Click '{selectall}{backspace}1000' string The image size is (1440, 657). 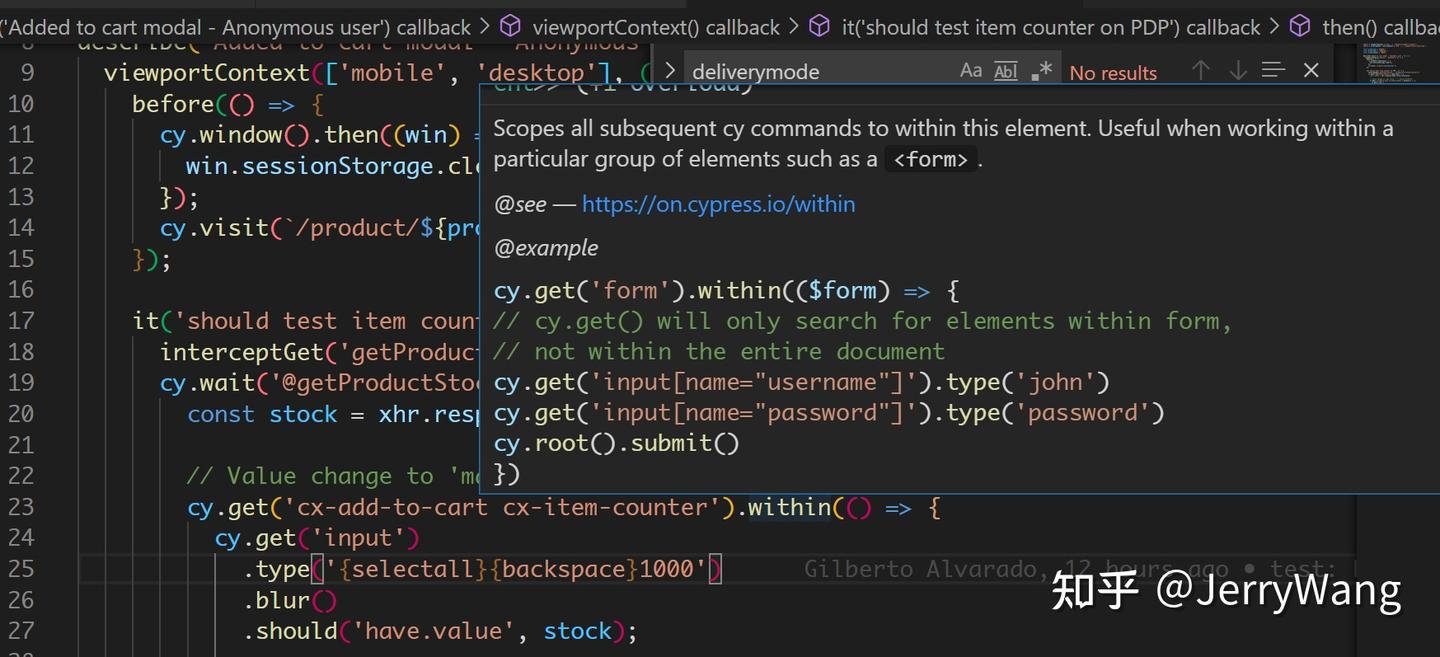(516, 569)
